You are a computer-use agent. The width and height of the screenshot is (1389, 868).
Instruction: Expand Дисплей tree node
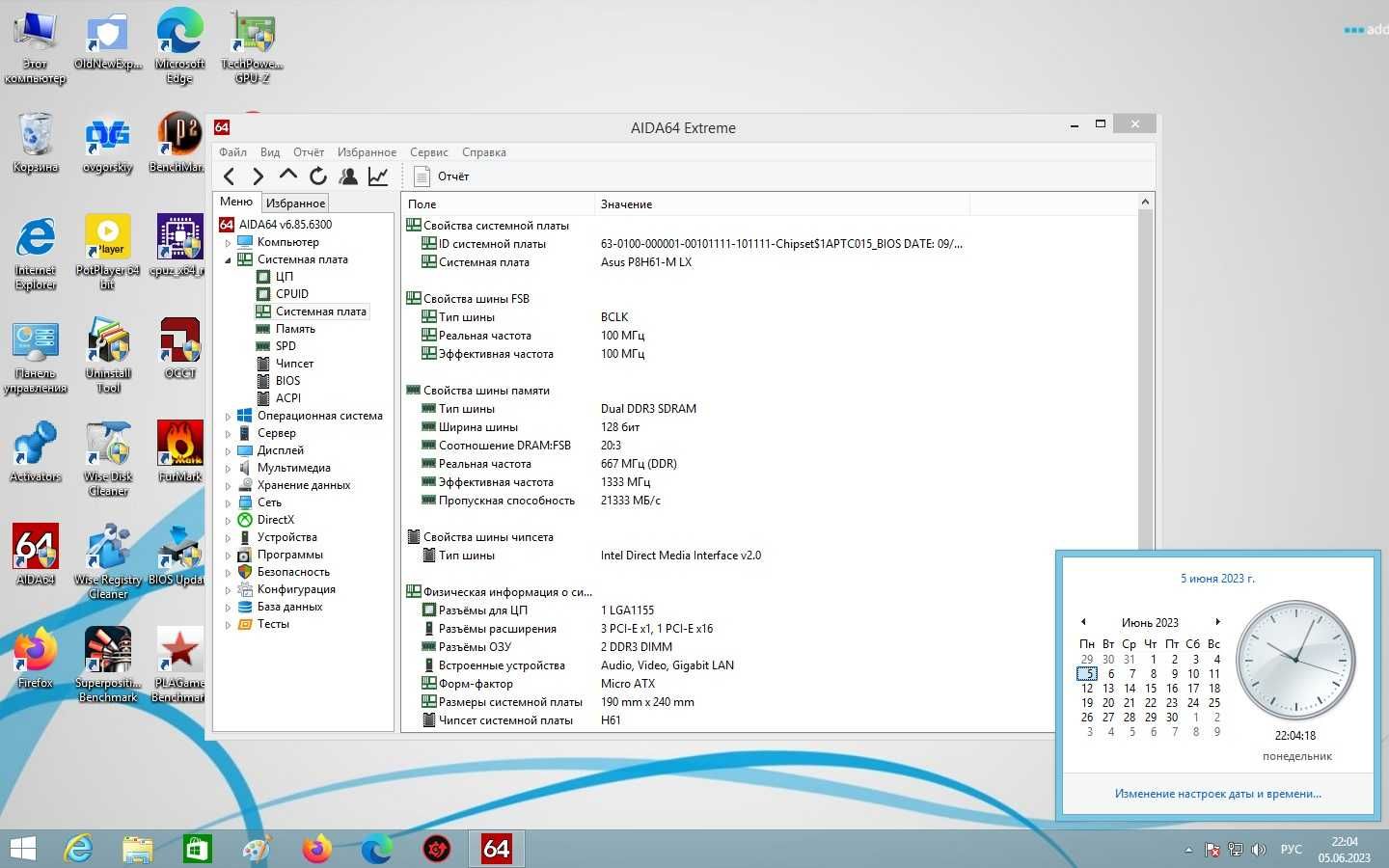click(x=229, y=451)
